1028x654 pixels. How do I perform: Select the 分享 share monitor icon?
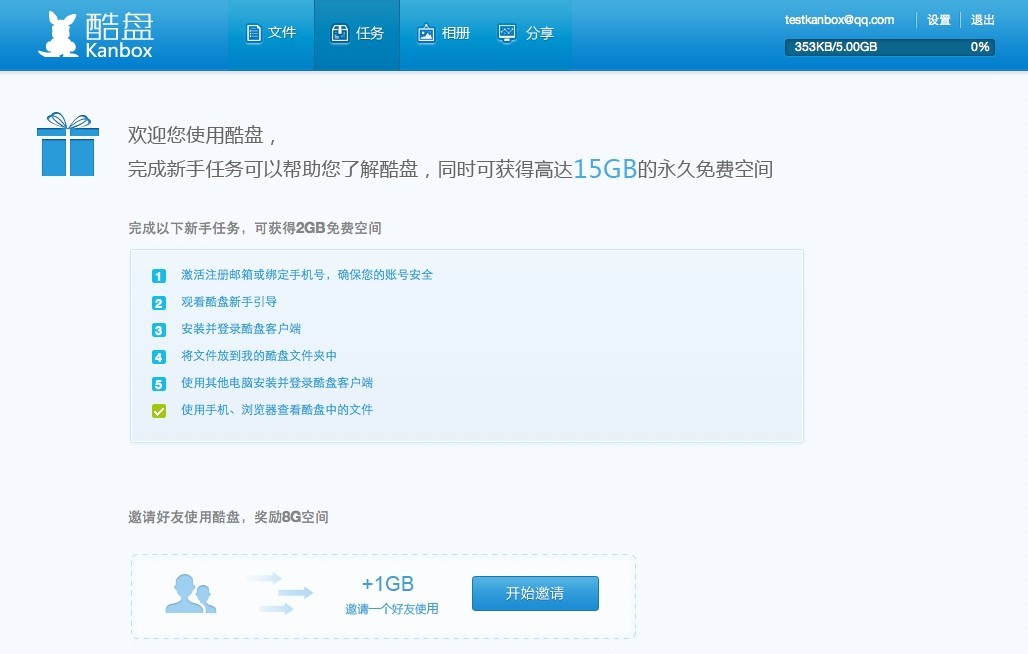point(507,33)
